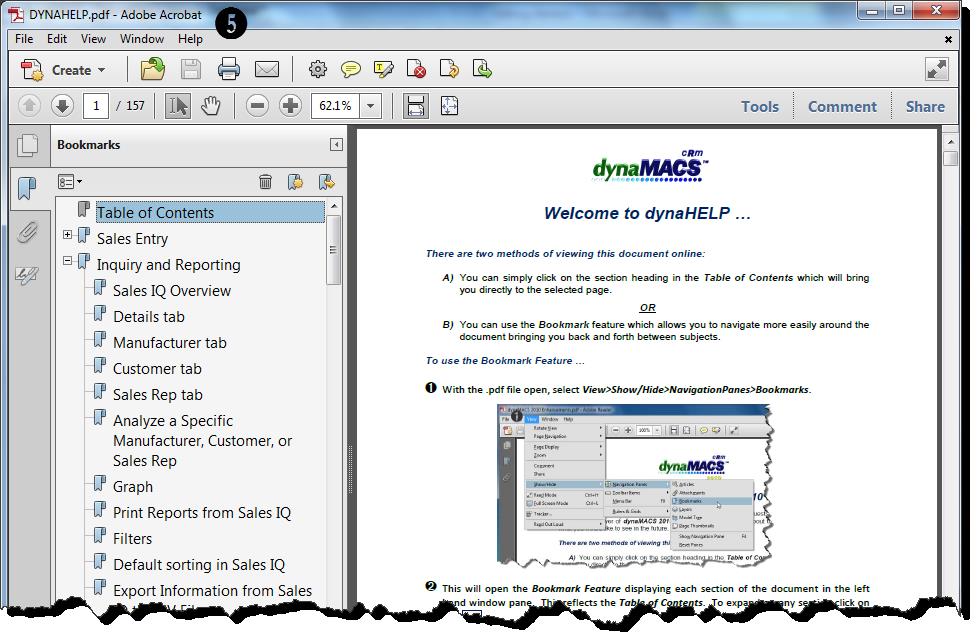Image resolution: width=978 pixels, height=642 pixels.
Task: Open the Create dropdown arrow
Action: tap(102, 71)
